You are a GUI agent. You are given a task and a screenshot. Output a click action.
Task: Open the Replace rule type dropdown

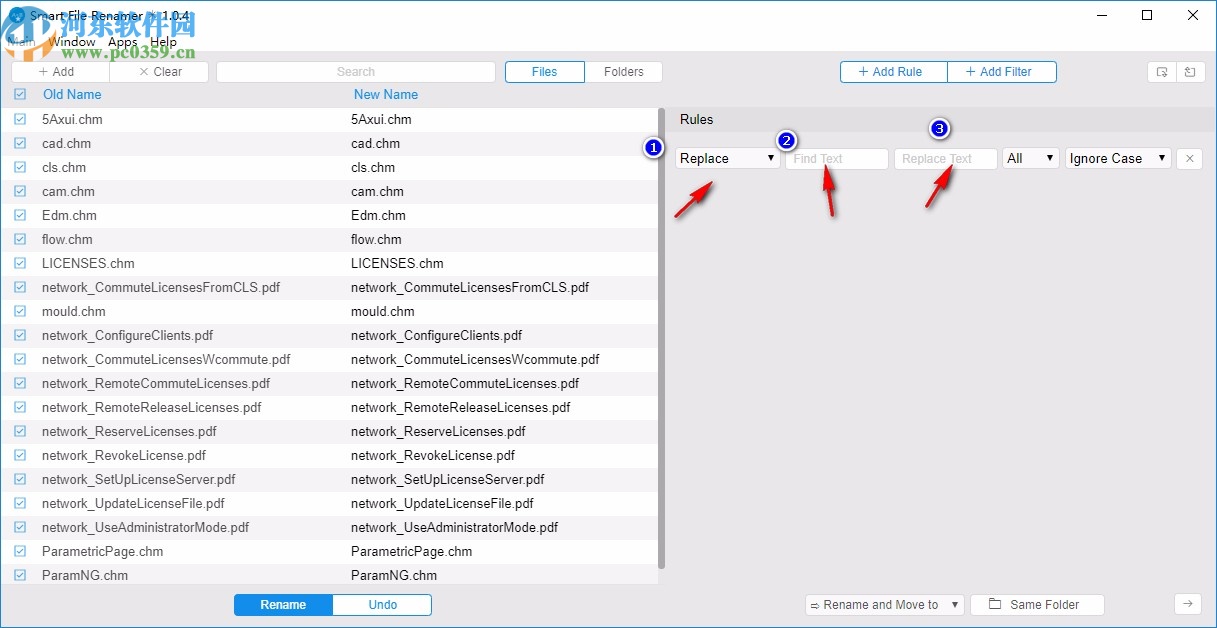pos(770,158)
